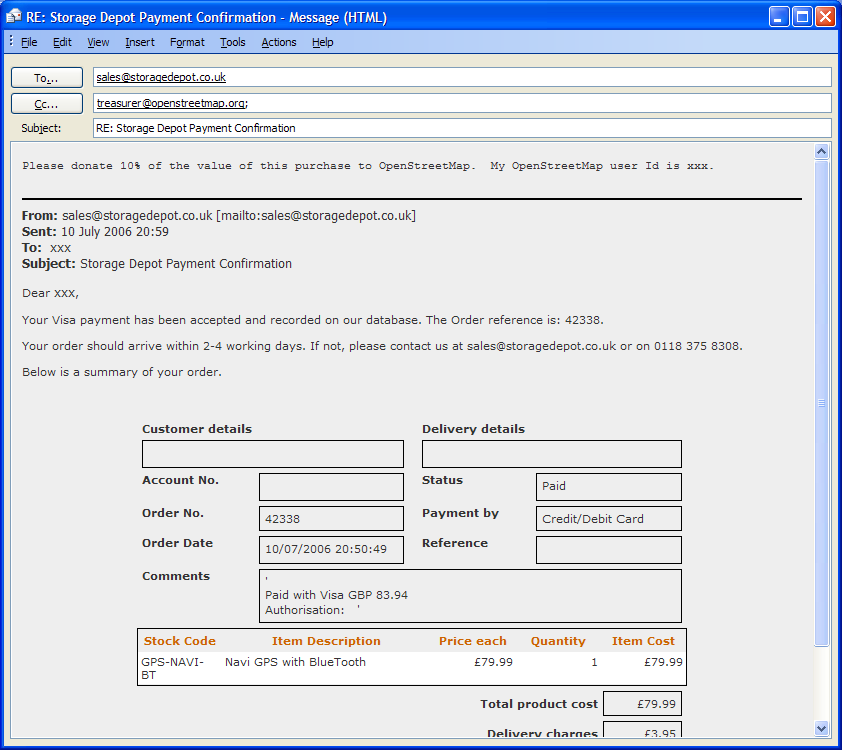Click the phone number 0118 375 8308 line
Screen dimensions: 842x750
[382, 346]
